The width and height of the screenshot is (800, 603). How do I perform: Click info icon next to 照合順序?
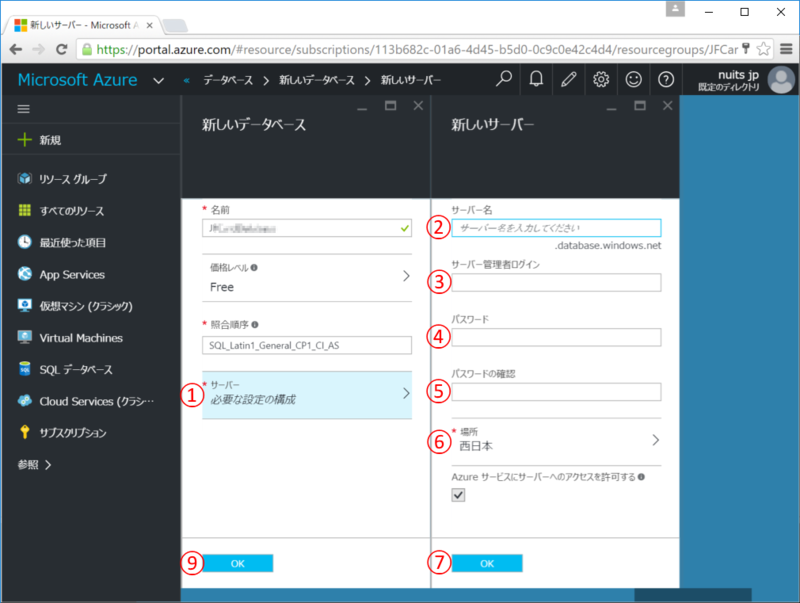pos(255,324)
